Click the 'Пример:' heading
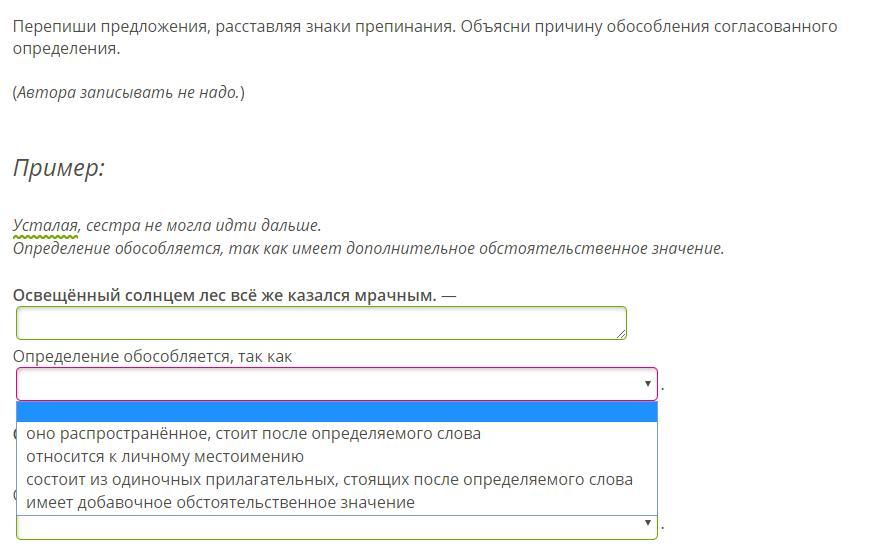Viewport: 872px width, 558px height. click(59, 168)
